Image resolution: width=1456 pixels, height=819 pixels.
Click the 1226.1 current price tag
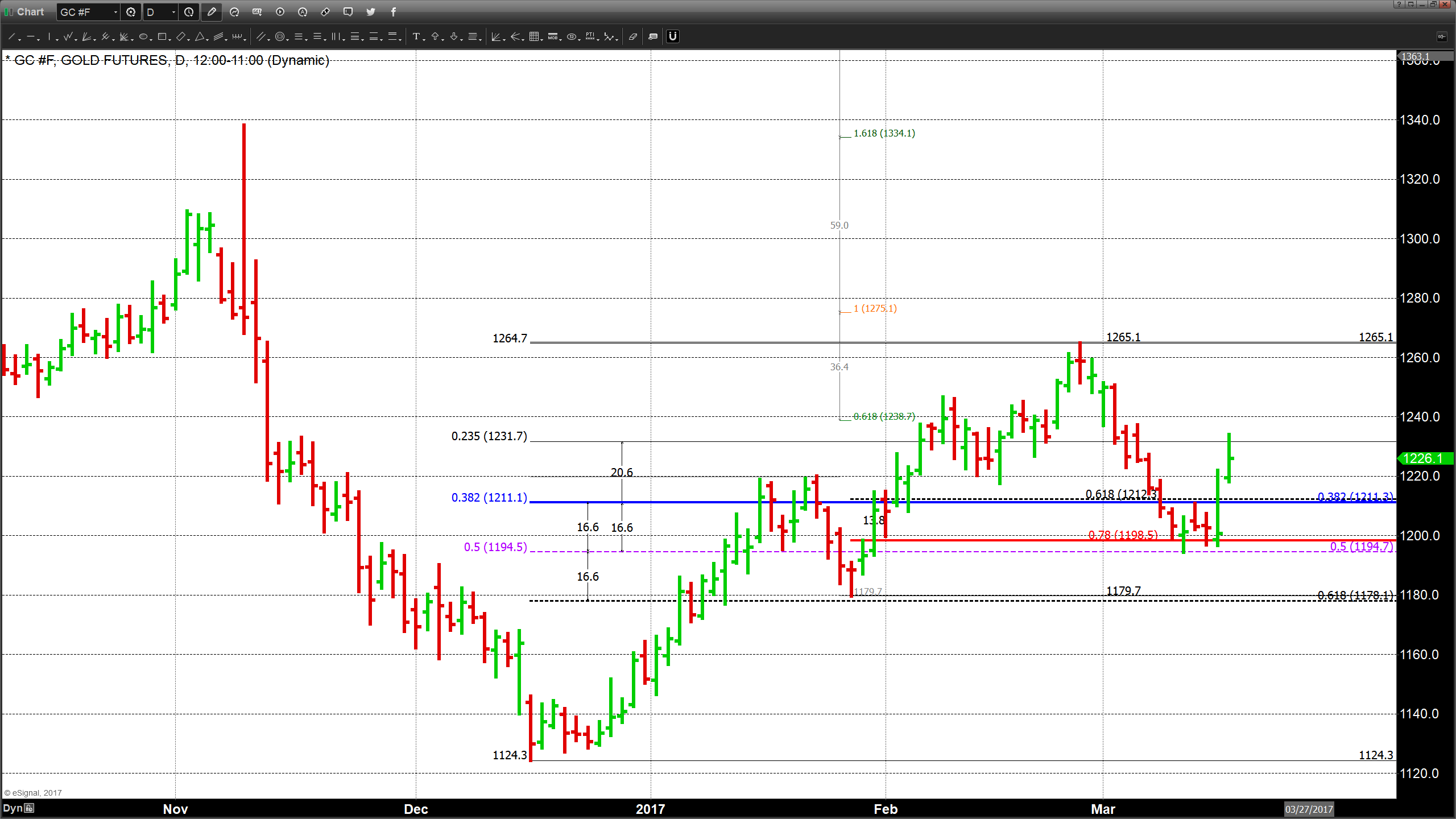point(1425,458)
